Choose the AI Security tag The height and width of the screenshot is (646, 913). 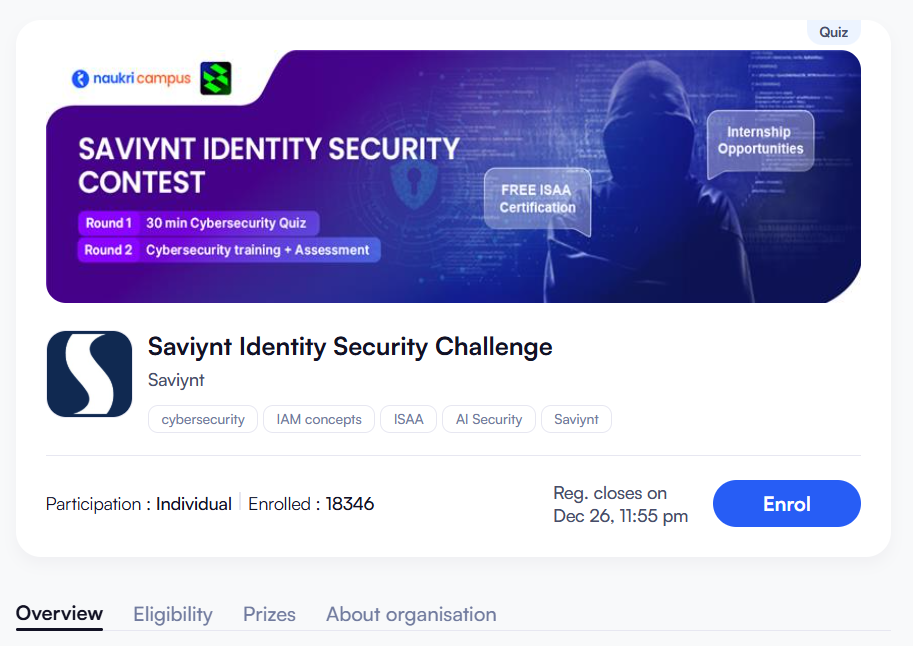tap(489, 419)
